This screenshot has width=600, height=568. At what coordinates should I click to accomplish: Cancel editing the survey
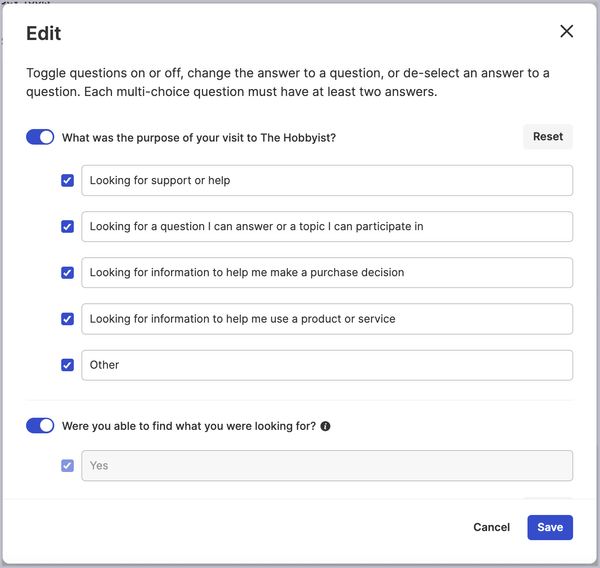point(491,527)
